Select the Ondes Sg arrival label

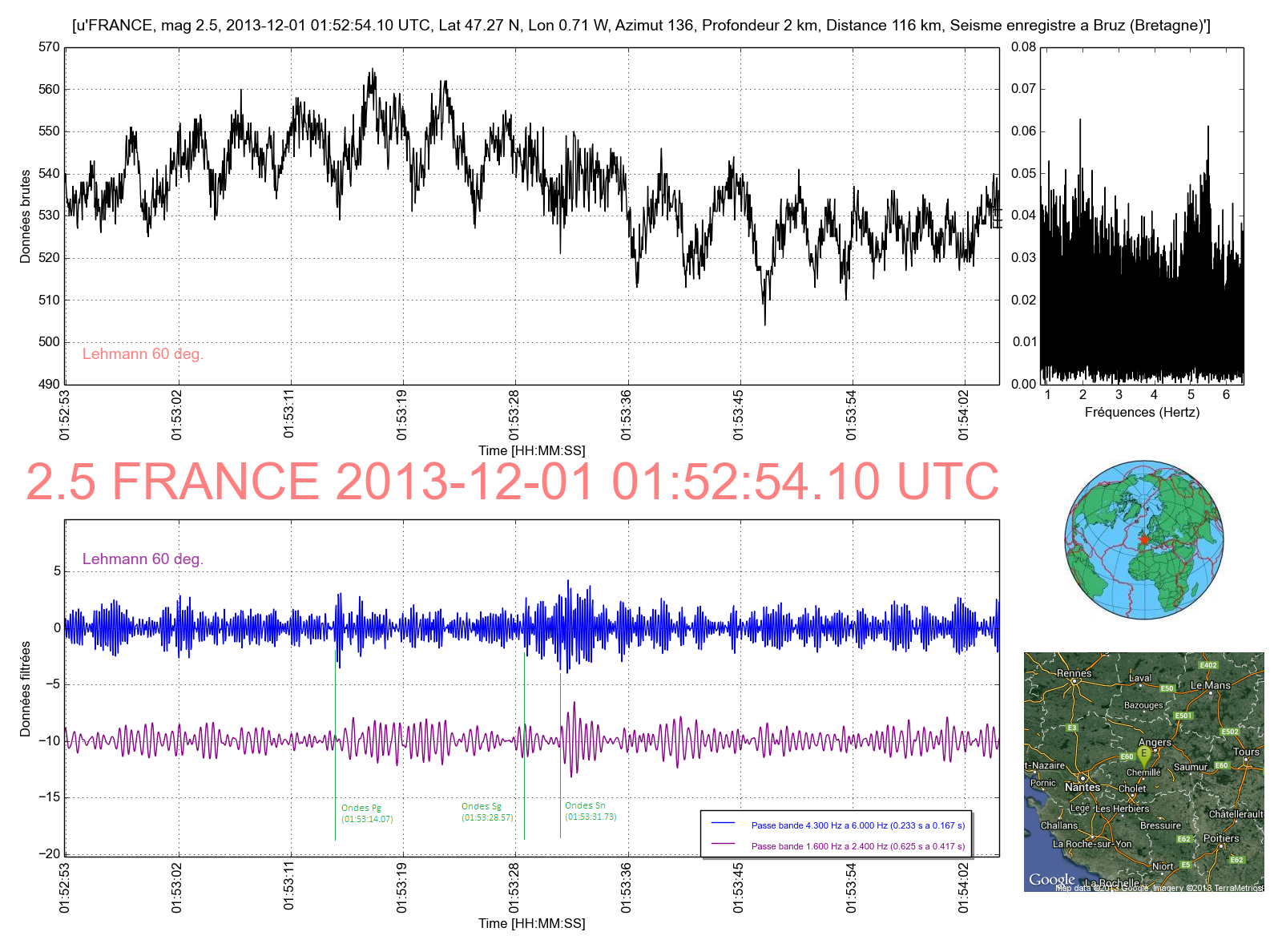pos(486,812)
